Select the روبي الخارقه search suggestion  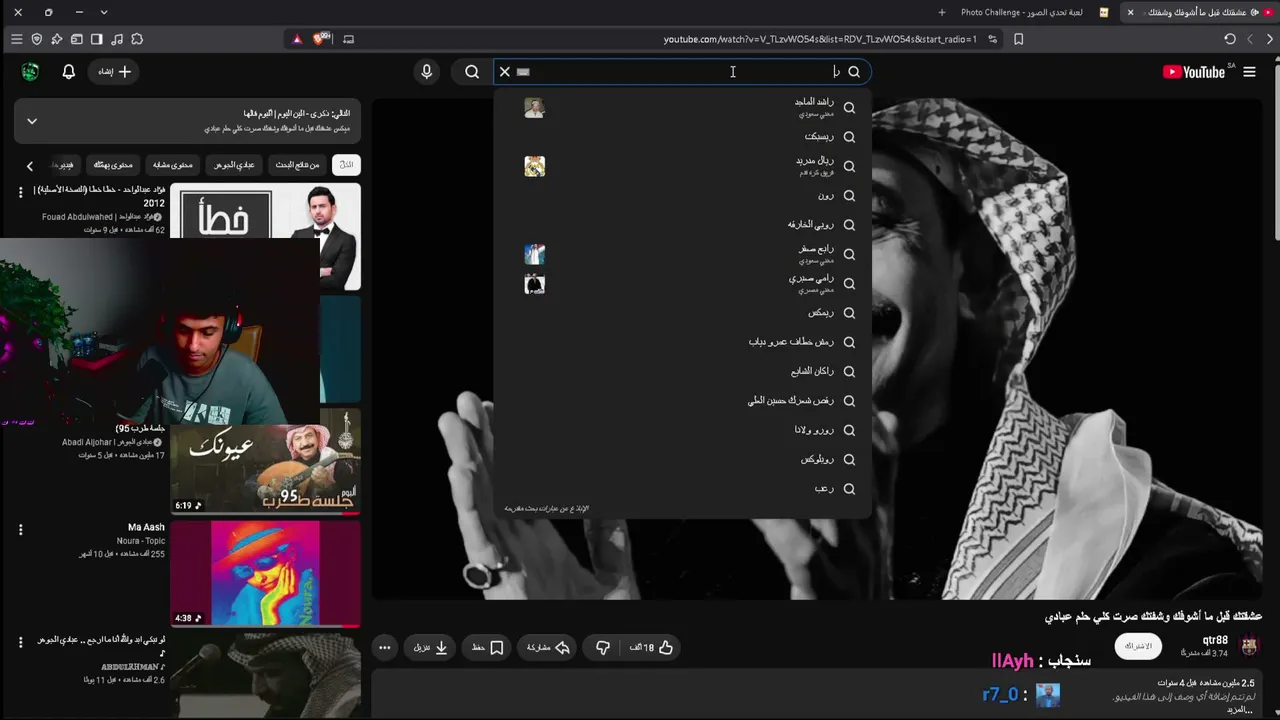tap(683, 225)
